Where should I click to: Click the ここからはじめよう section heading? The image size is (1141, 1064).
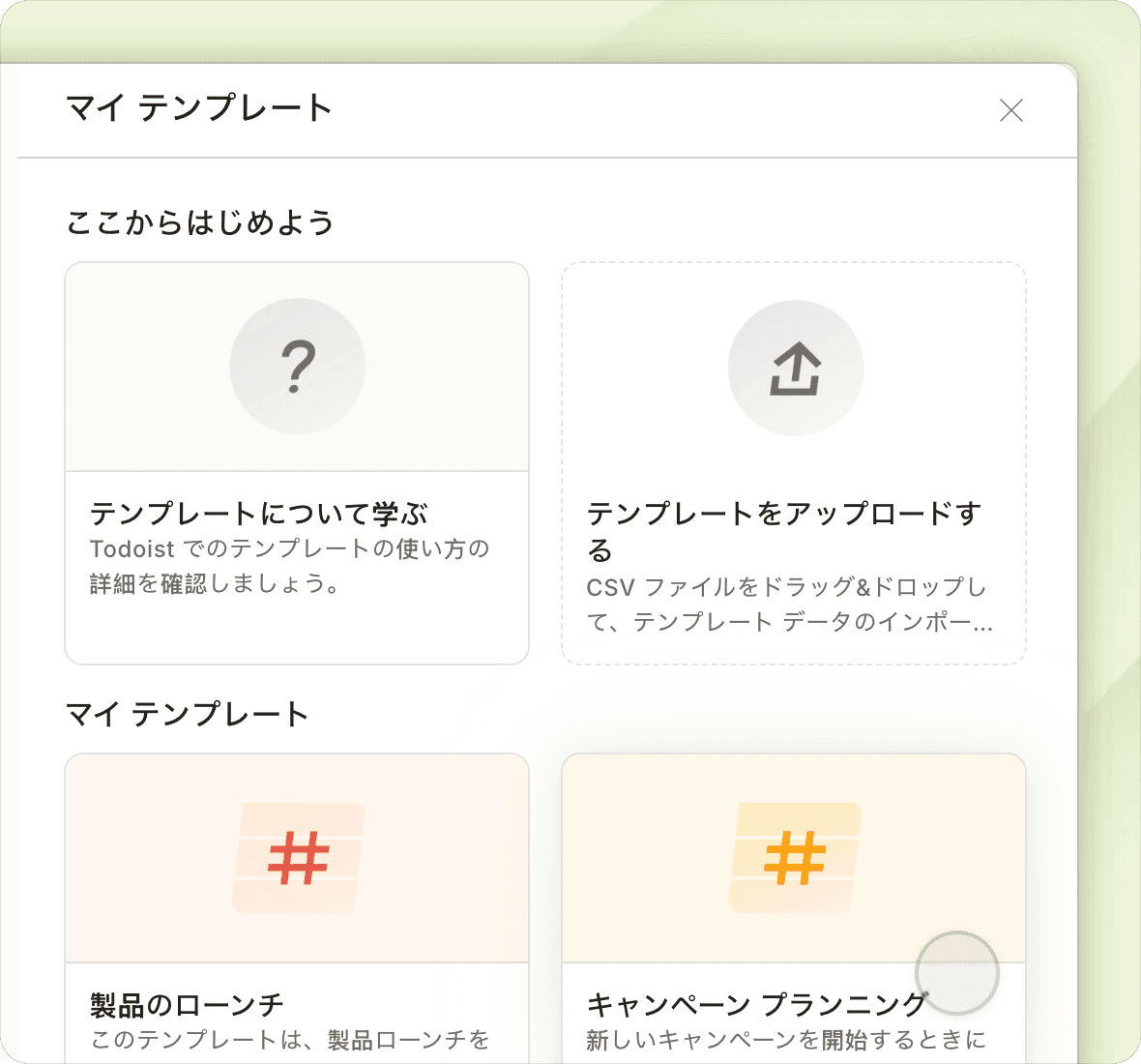point(200,222)
